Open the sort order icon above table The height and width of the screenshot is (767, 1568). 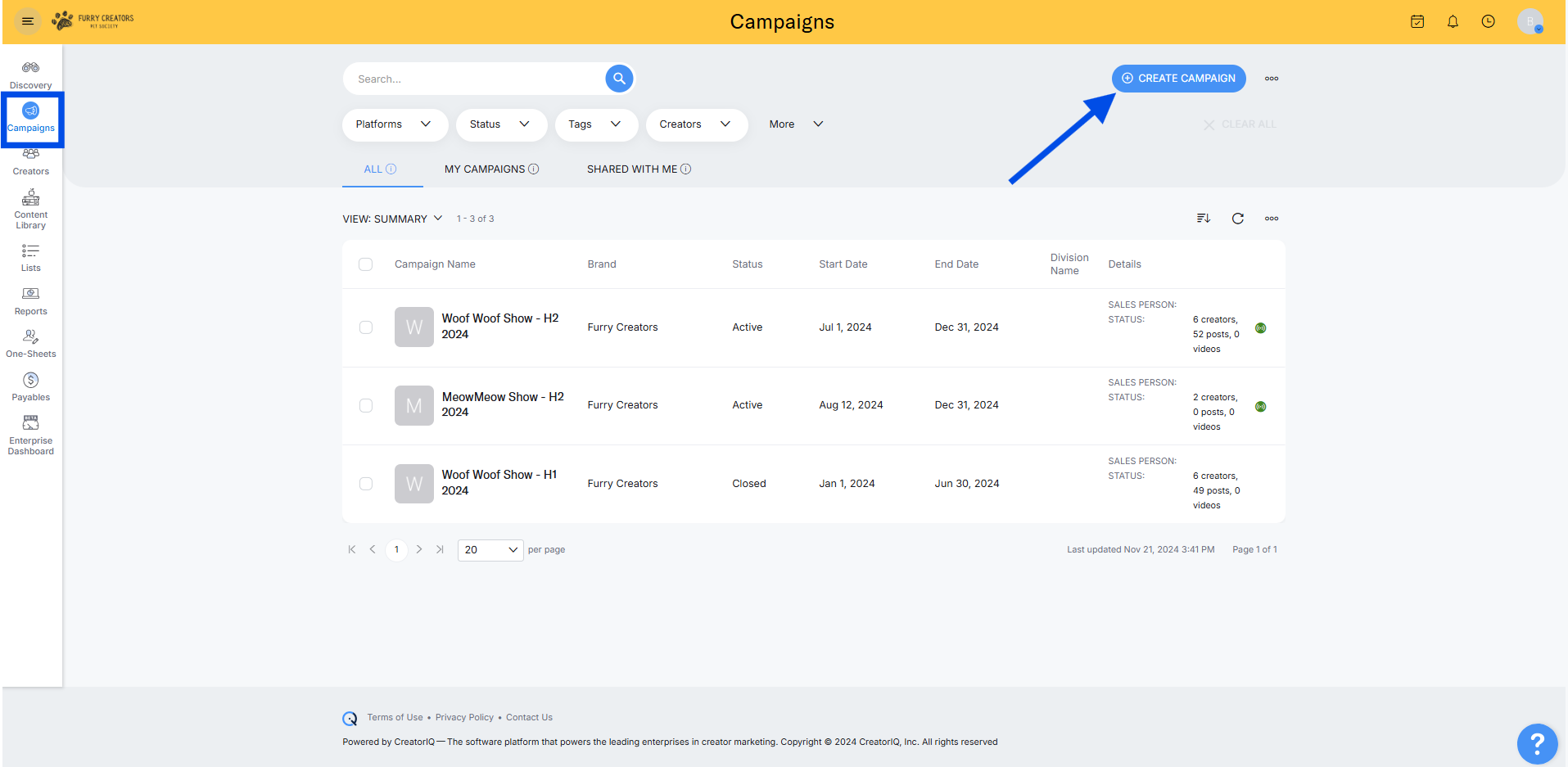tap(1203, 219)
